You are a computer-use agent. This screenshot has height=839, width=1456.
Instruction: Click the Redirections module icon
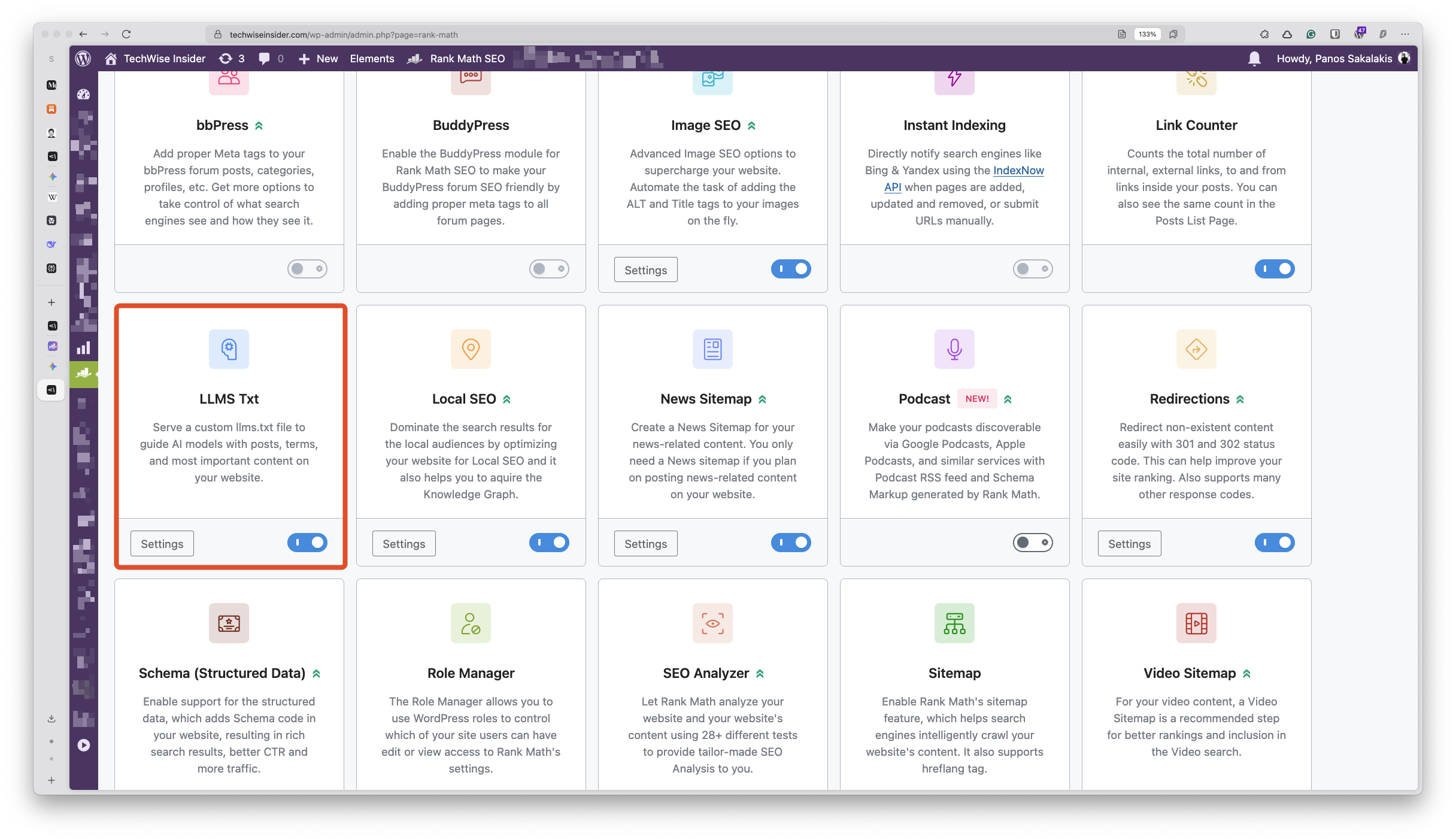pos(1196,349)
